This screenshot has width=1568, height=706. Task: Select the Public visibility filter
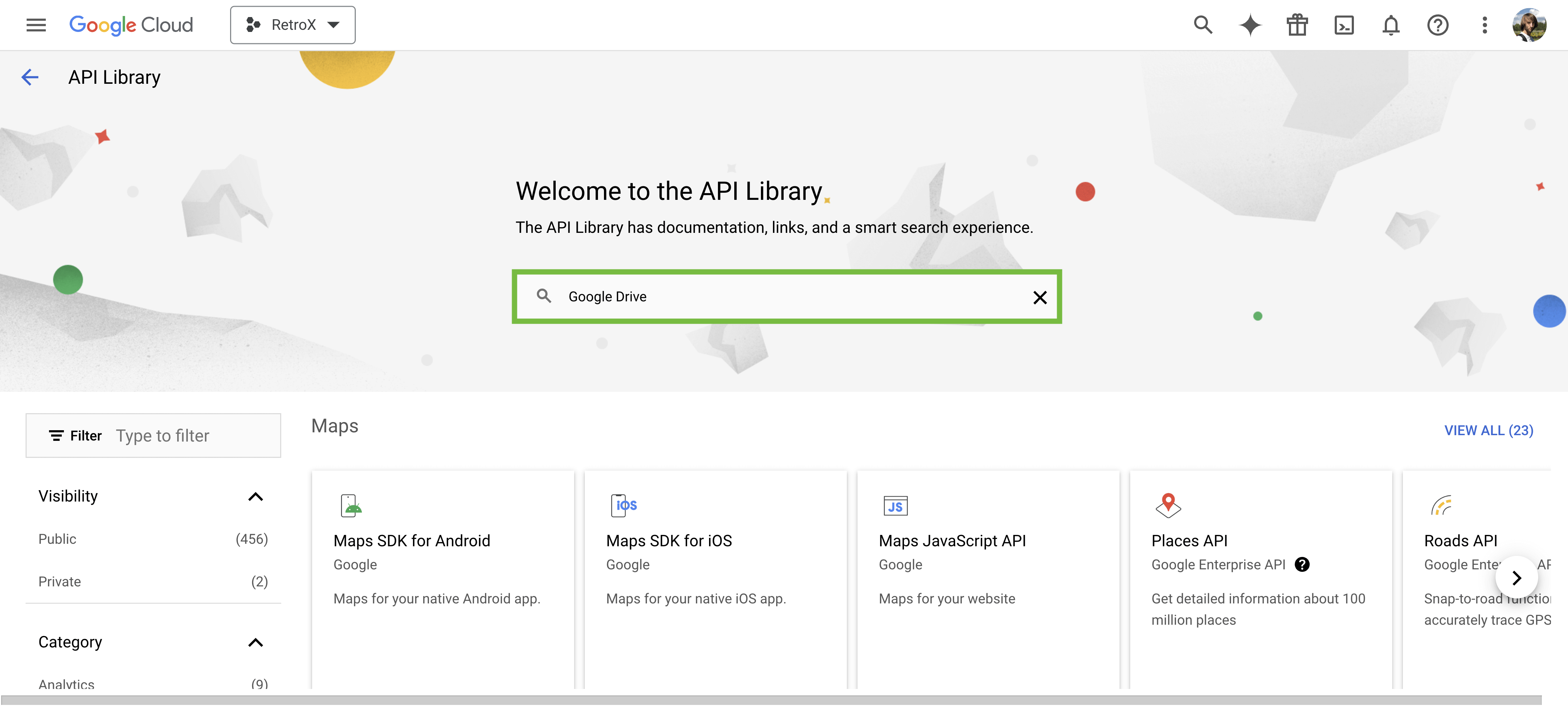pos(153,539)
